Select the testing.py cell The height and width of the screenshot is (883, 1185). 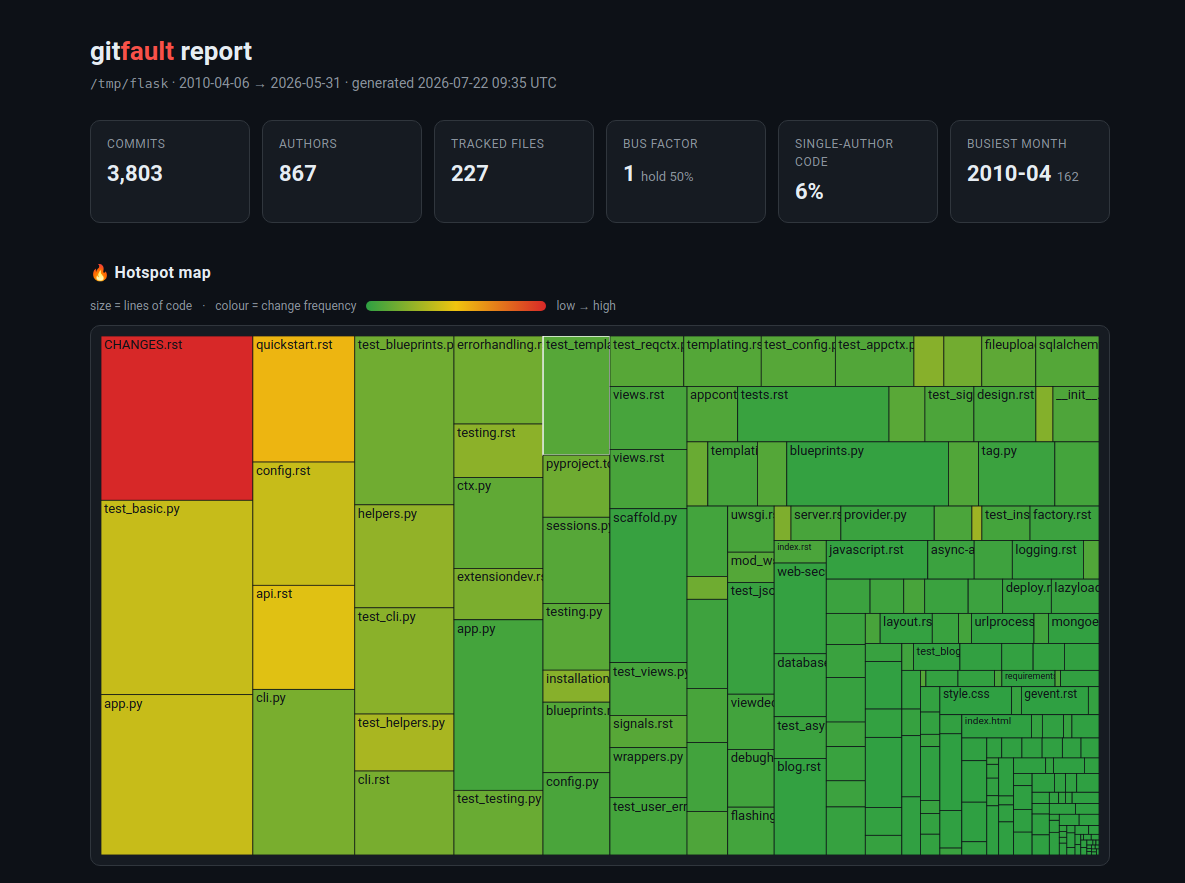[x=577, y=637]
